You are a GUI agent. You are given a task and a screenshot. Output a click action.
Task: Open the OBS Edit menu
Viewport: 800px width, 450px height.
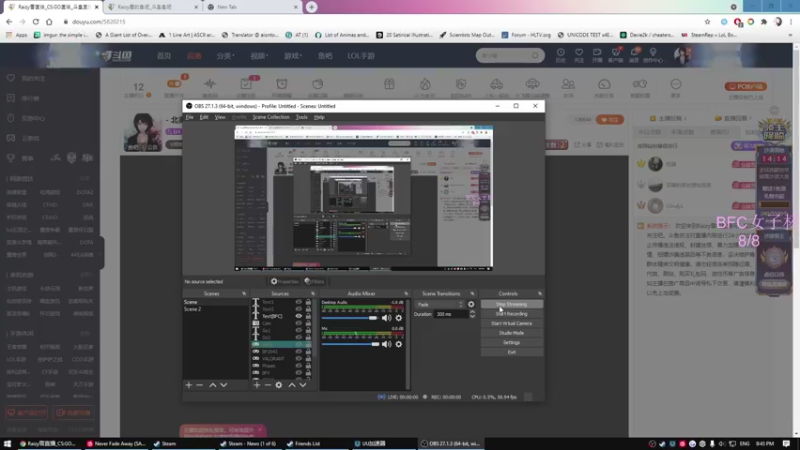(x=204, y=117)
